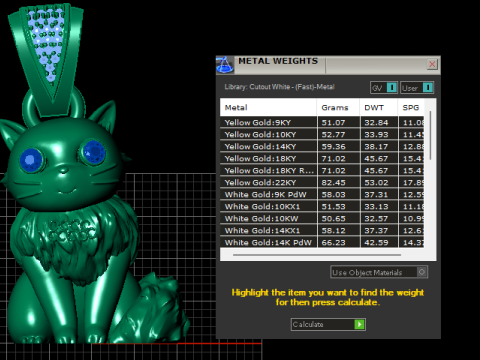Click the Use Object Materials arrow icon
480x360 pixels.
click(x=422, y=272)
